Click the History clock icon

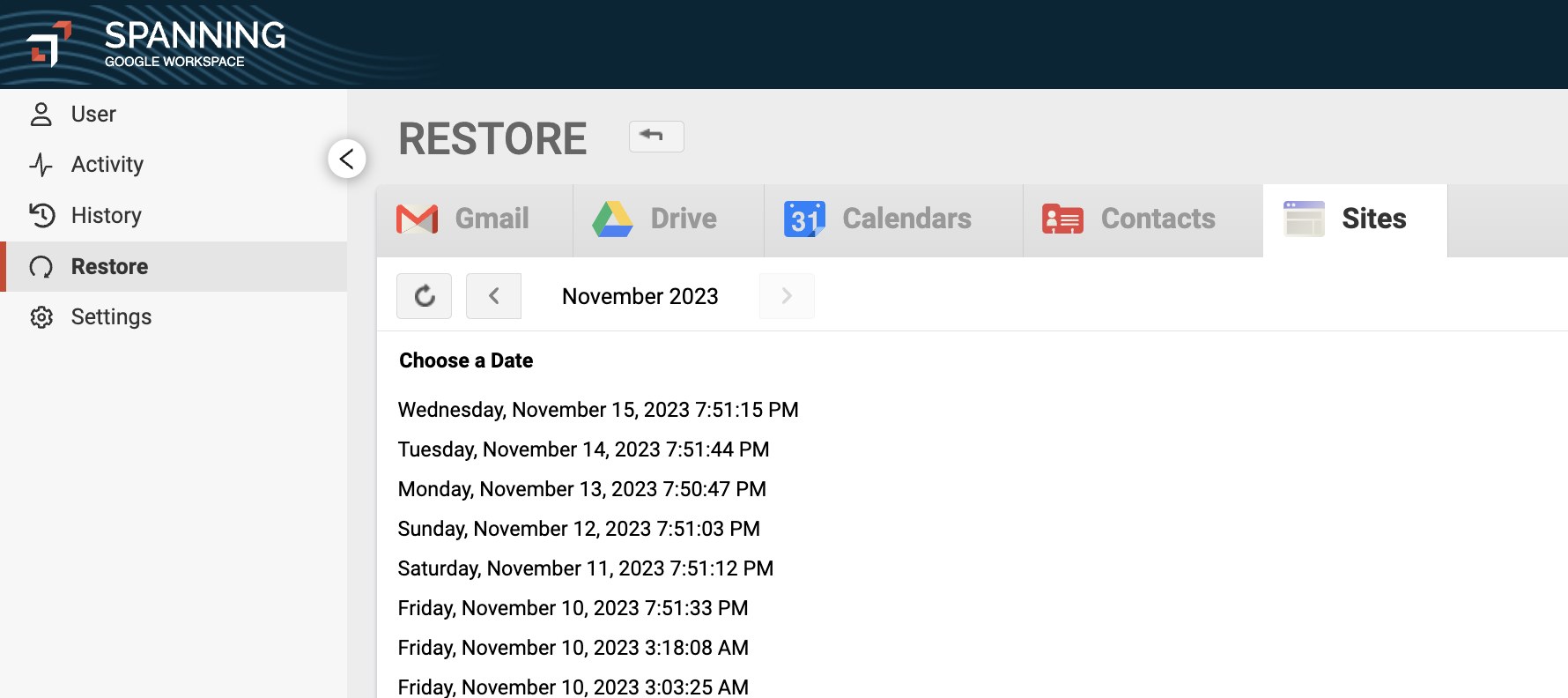point(41,215)
